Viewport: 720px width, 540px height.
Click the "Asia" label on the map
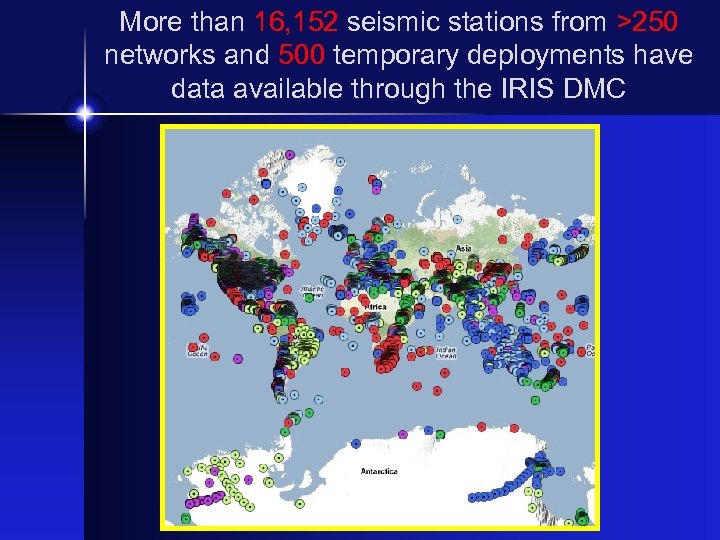[x=463, y=248]
